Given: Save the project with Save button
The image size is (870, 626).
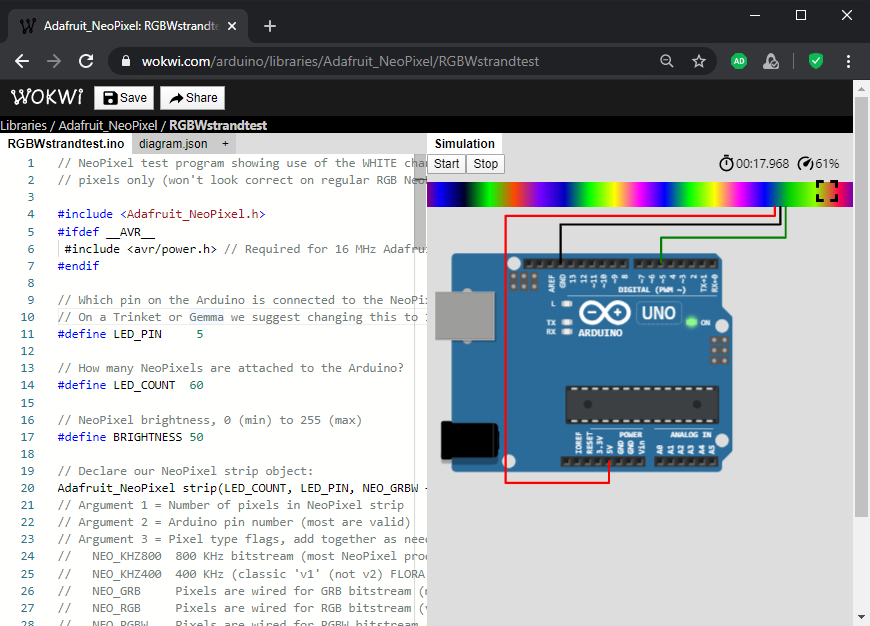Looking at the screenshot, I should [x=124, y=98].
